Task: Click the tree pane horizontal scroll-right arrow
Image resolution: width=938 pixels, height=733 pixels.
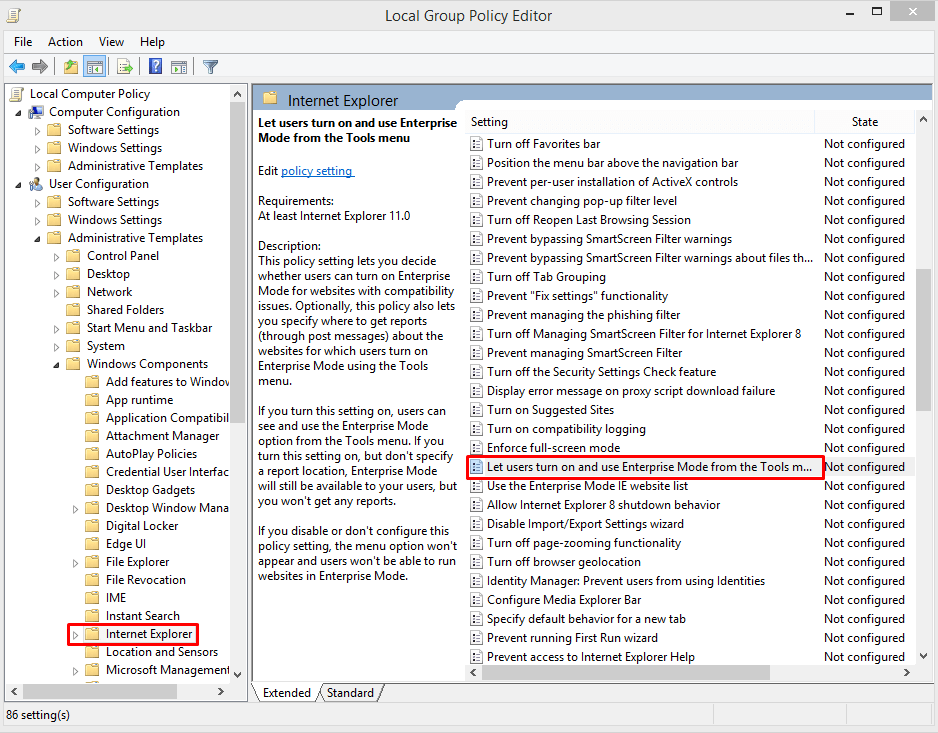Action: [x=221, y=691]
